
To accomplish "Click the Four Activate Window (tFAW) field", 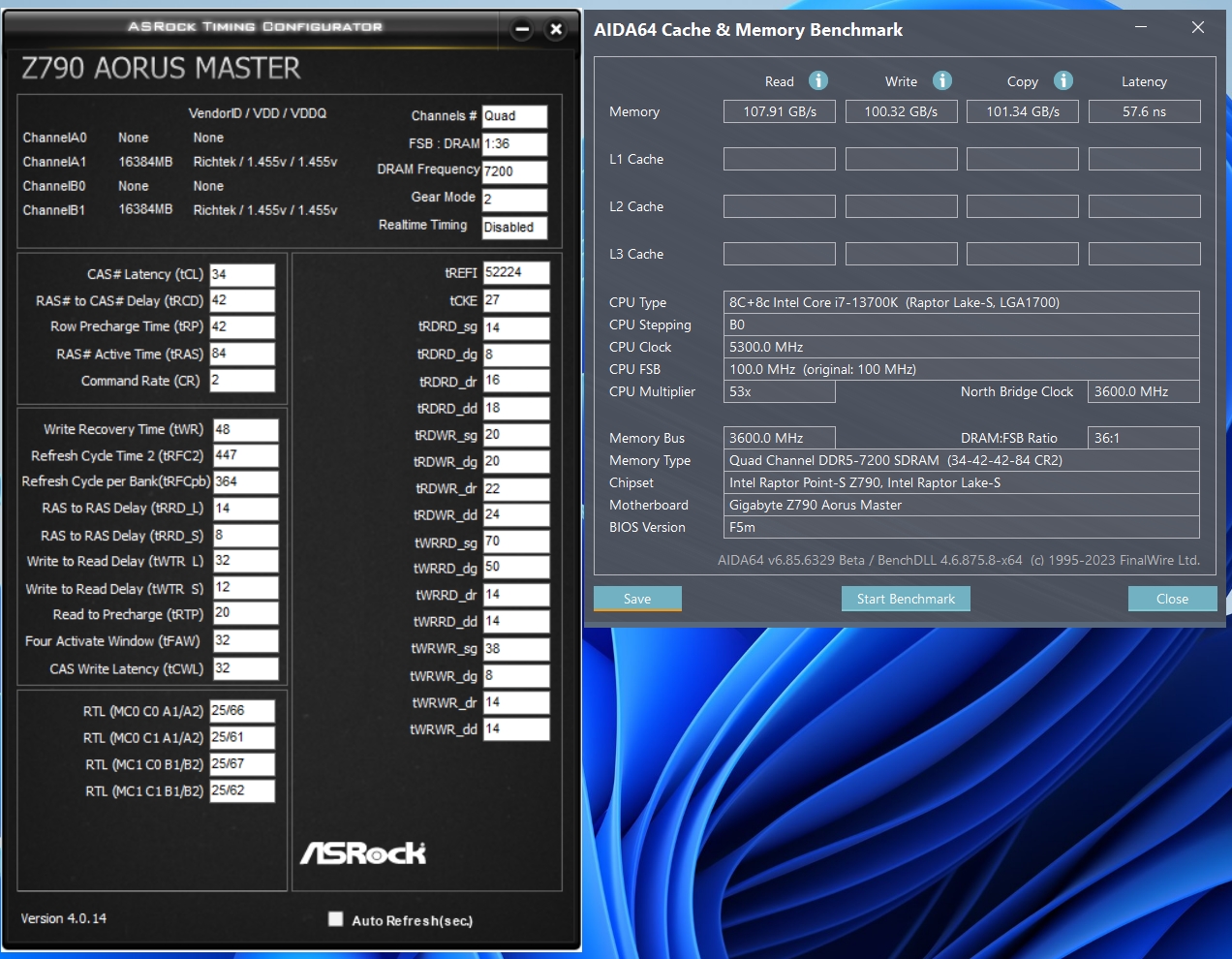I will (x=245, y=640).
